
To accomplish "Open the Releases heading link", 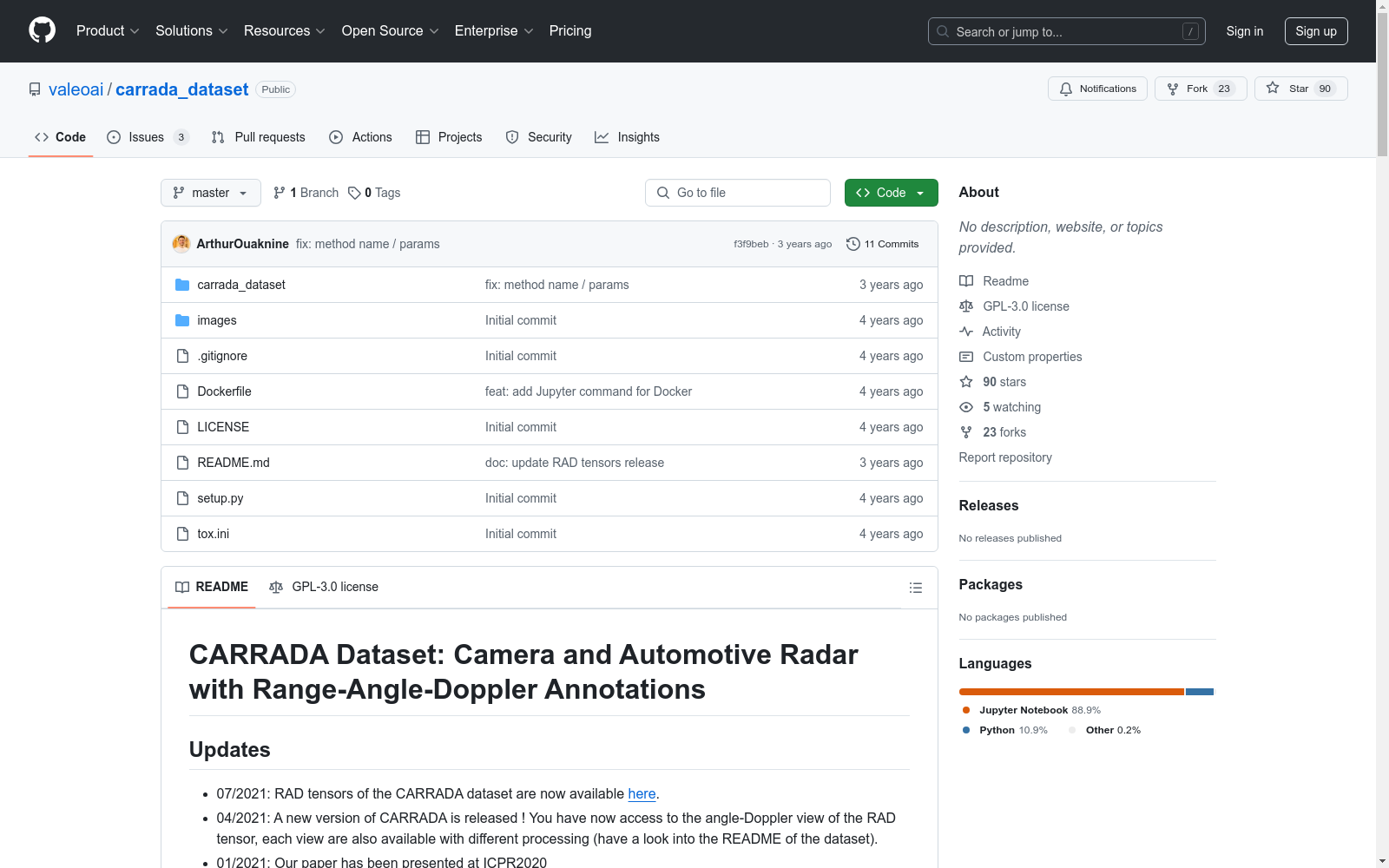I will tap(989, 505).
